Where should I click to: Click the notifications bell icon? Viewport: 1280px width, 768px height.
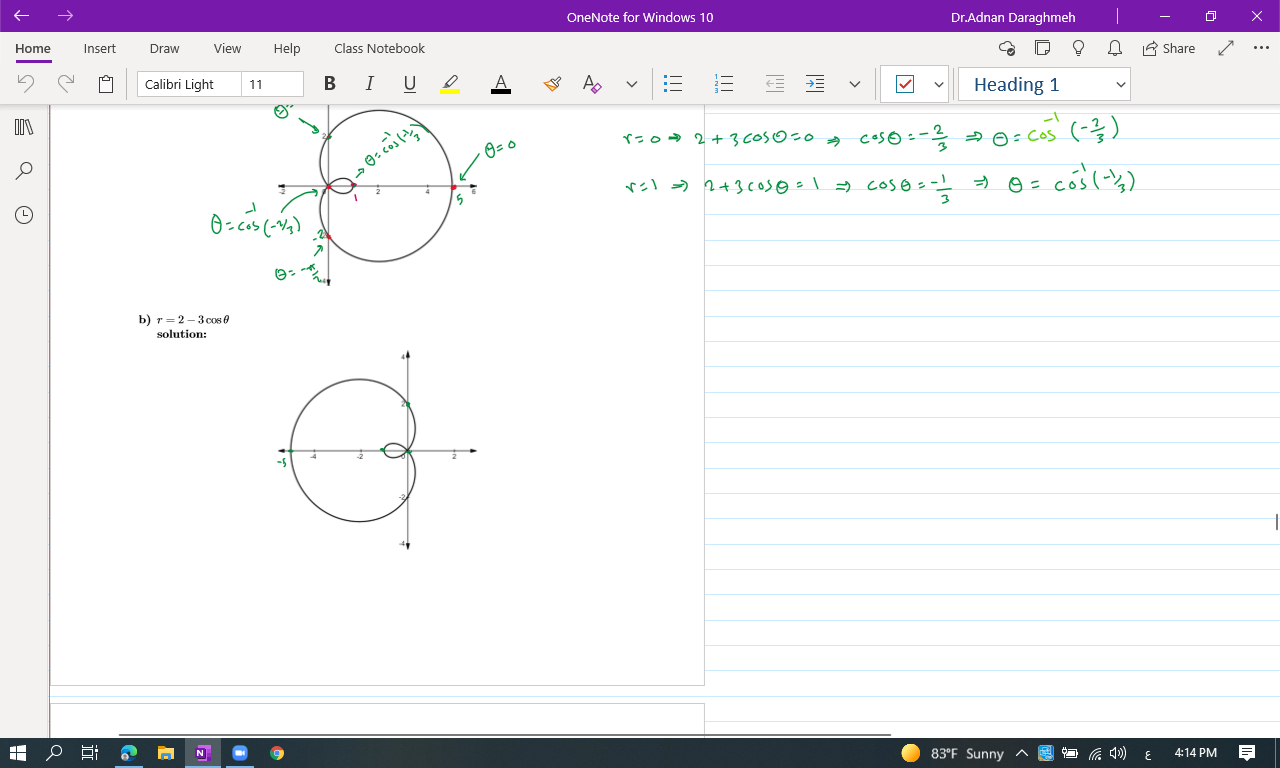(x=1114, y=48)
